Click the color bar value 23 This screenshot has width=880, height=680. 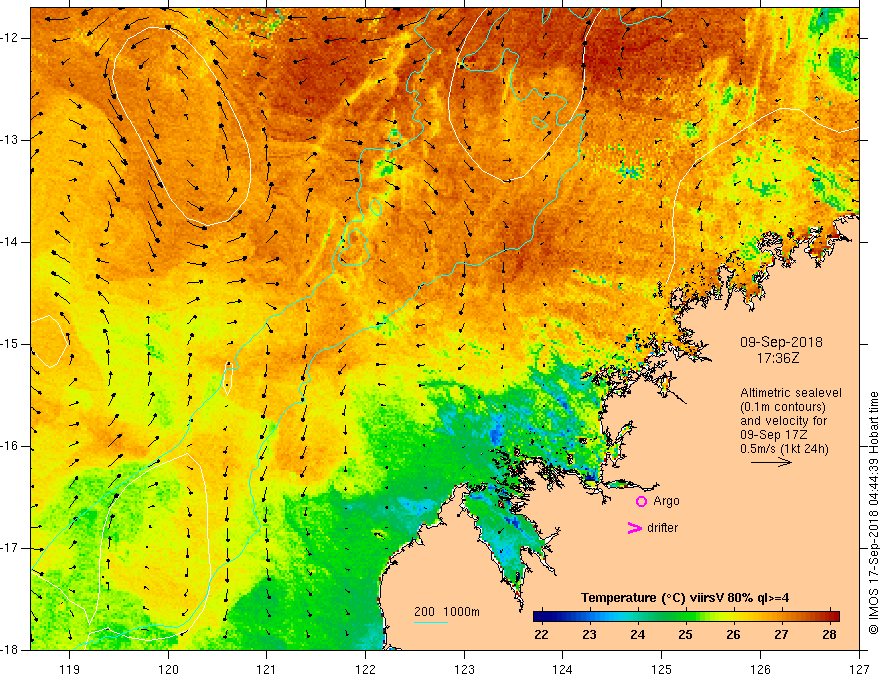(589, 635)
